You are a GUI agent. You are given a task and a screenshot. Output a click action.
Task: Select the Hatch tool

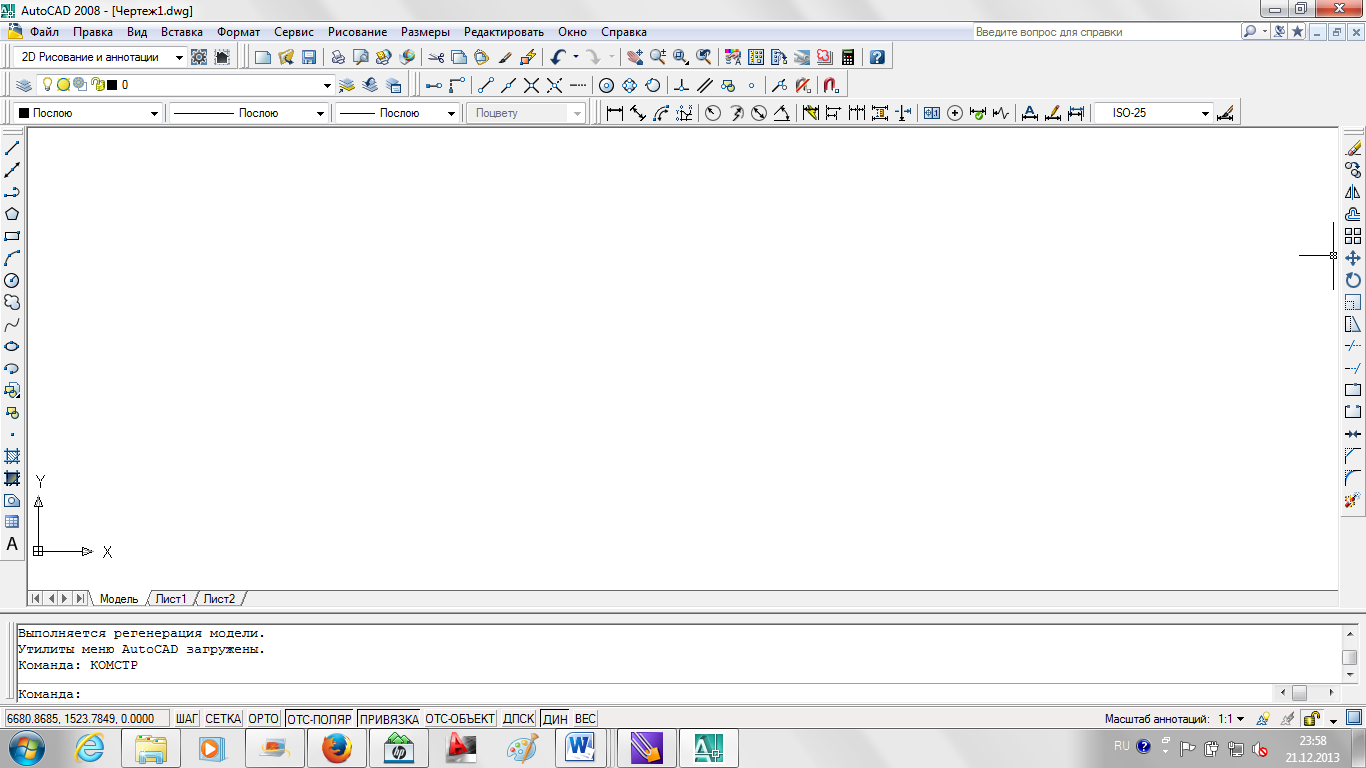click(x=12, y=456)
